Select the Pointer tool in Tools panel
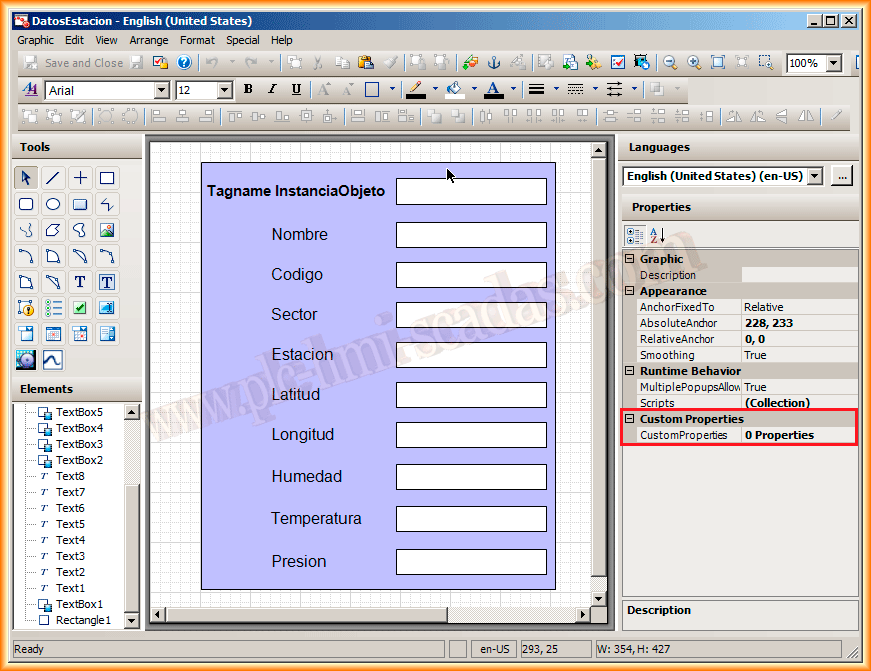Viewport: 871px width, 671px height. pyautogui.click(x=26, y=178)
